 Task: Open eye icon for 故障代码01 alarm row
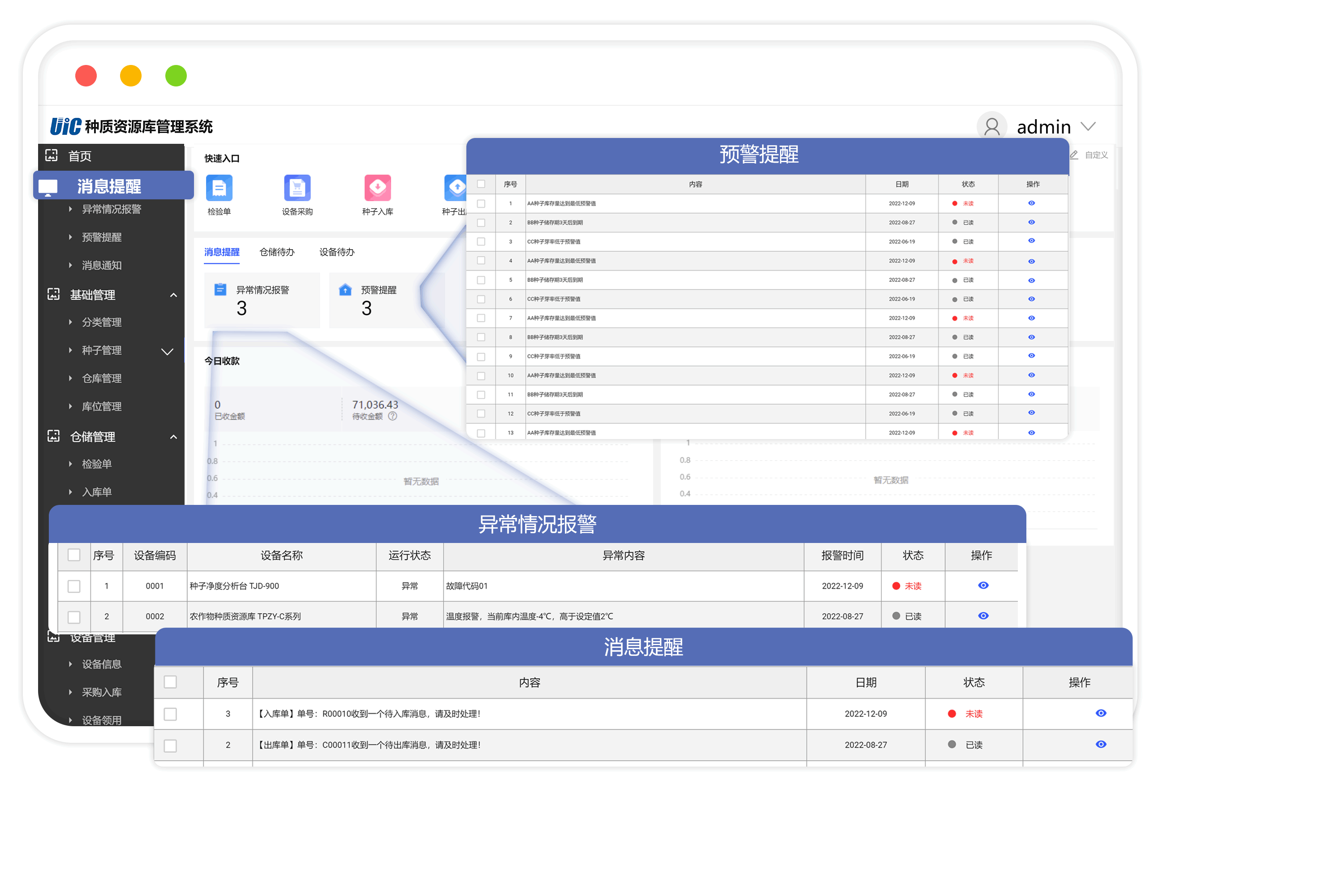(983, 586)
